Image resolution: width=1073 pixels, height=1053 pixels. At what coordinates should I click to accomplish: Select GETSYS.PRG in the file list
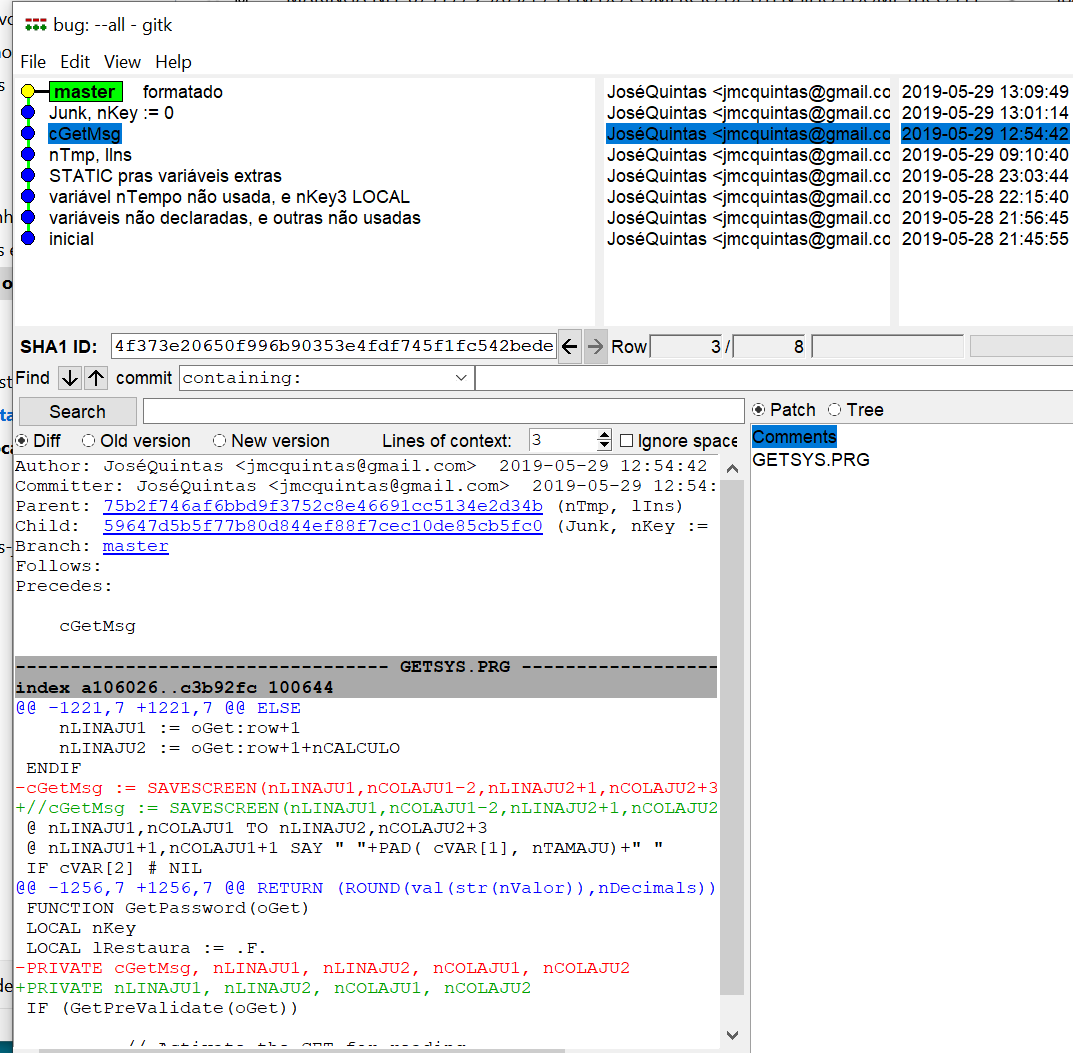point(811,460)
